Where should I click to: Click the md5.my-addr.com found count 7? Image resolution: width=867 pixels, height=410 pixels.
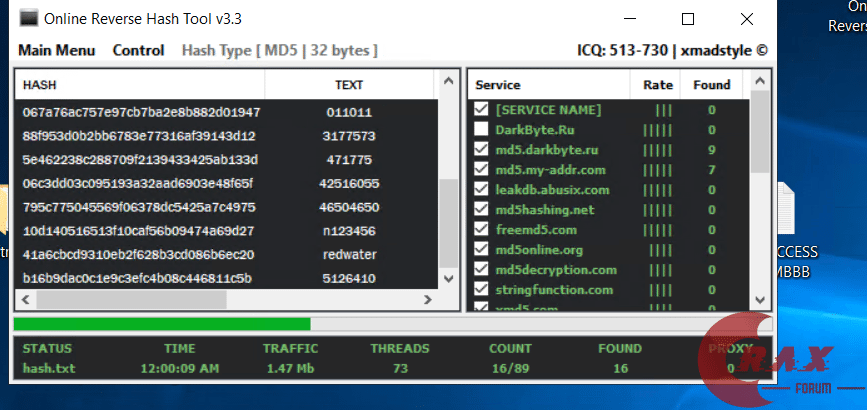point(712,169)
